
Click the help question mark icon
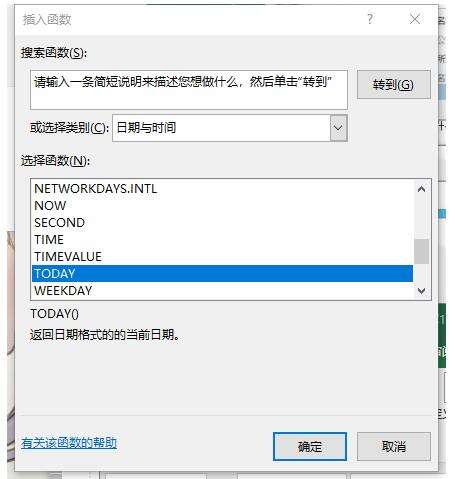coord(370,19)
